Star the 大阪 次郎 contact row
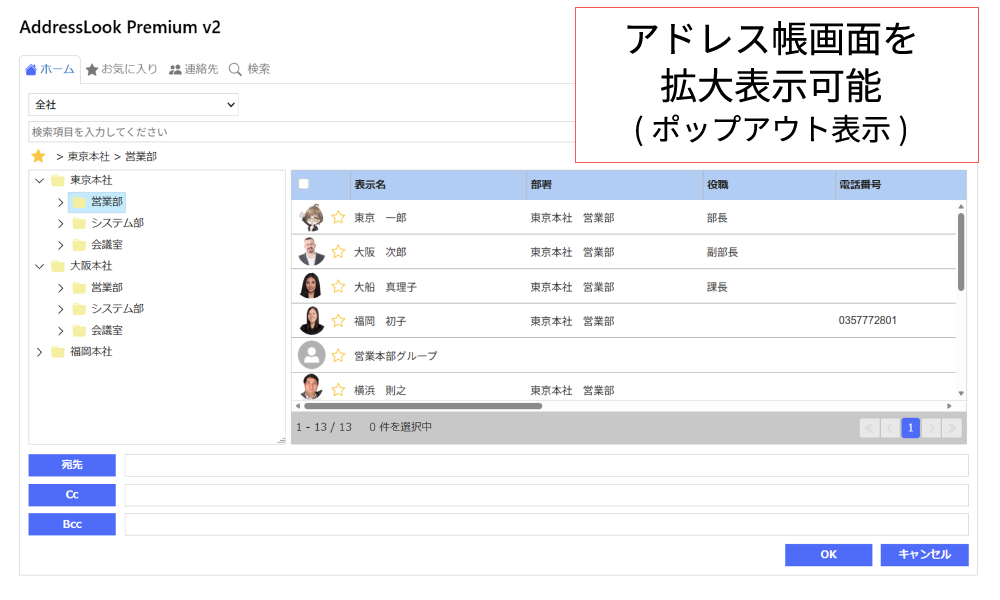1000x600 pixels. [x=338, y=252]
